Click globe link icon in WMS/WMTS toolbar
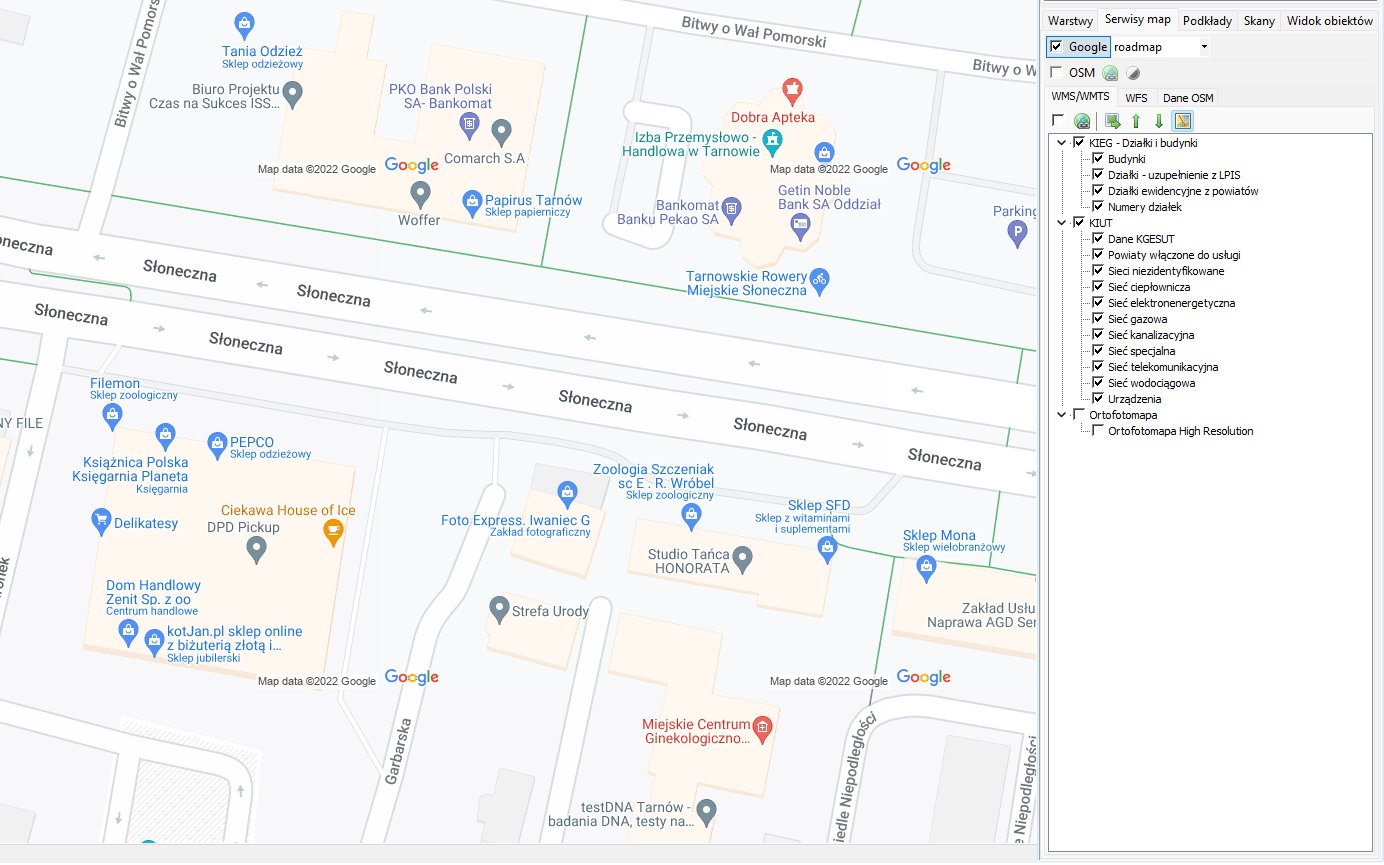The height and width of the screenshot is (865, 1384). (1082, 122)
